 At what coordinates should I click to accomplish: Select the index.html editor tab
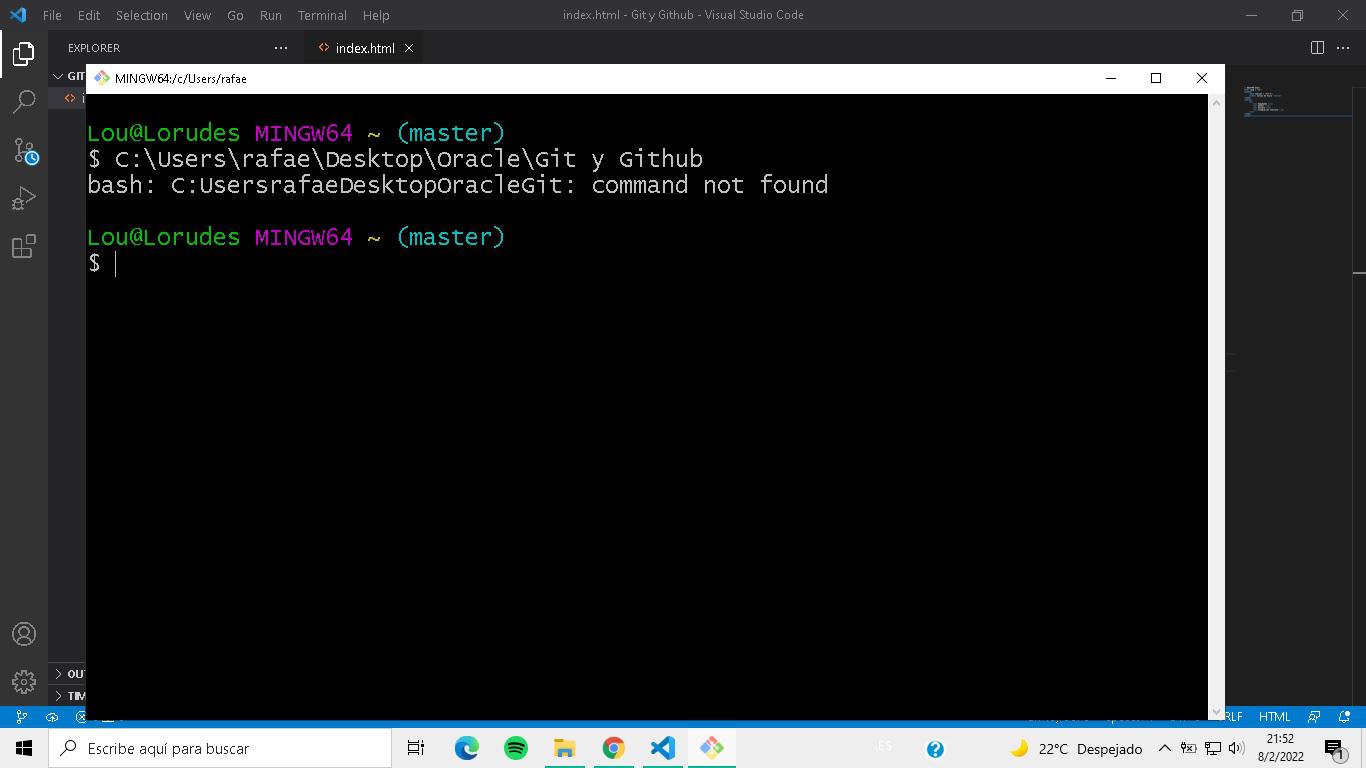click(364, 48)
